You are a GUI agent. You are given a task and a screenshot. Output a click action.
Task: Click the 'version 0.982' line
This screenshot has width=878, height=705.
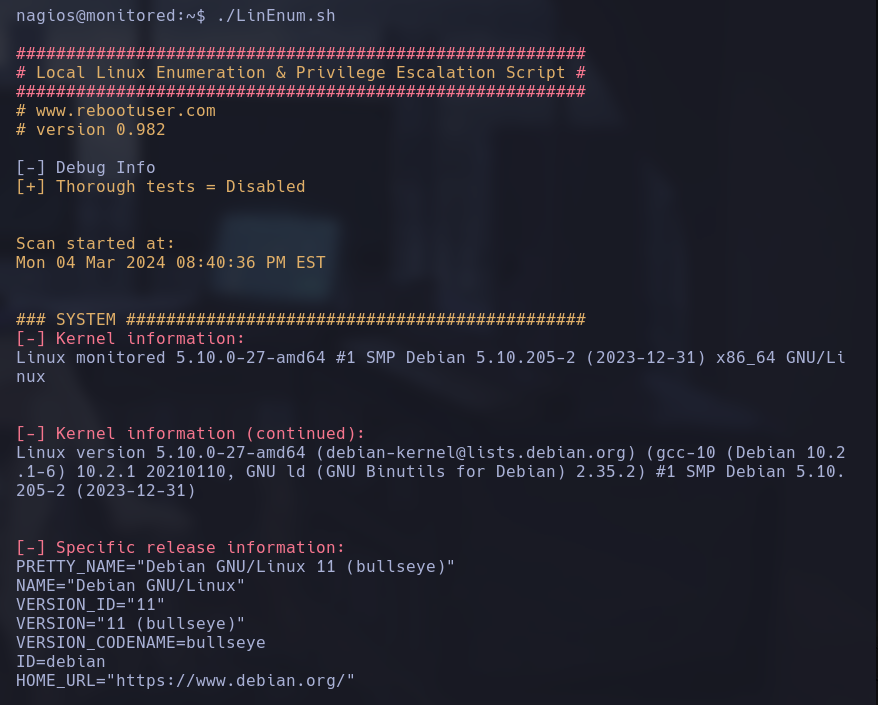pos(91,130)
